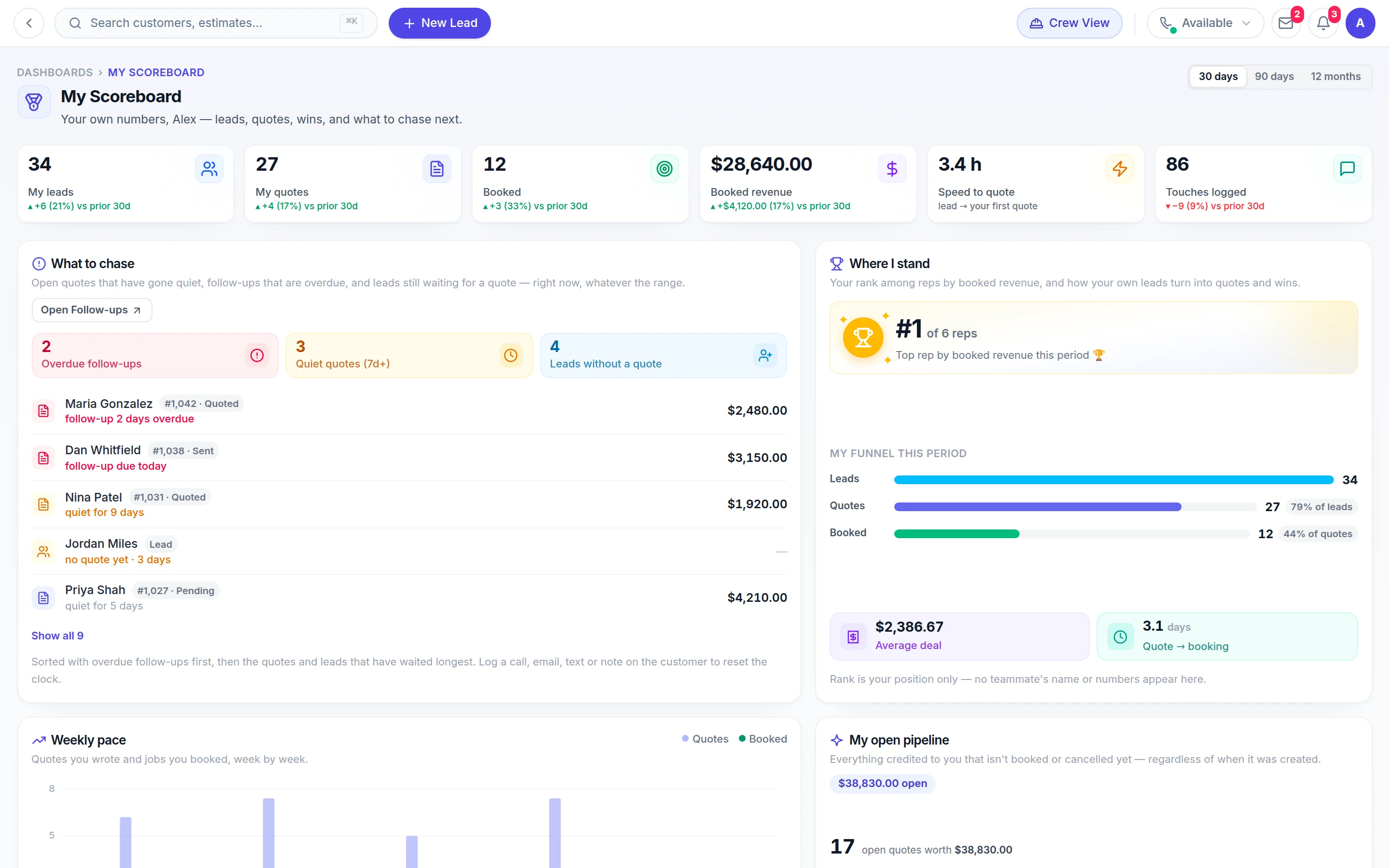Click the back arrow icon in header
The image size is (1389, 868).
click(29, 23)
